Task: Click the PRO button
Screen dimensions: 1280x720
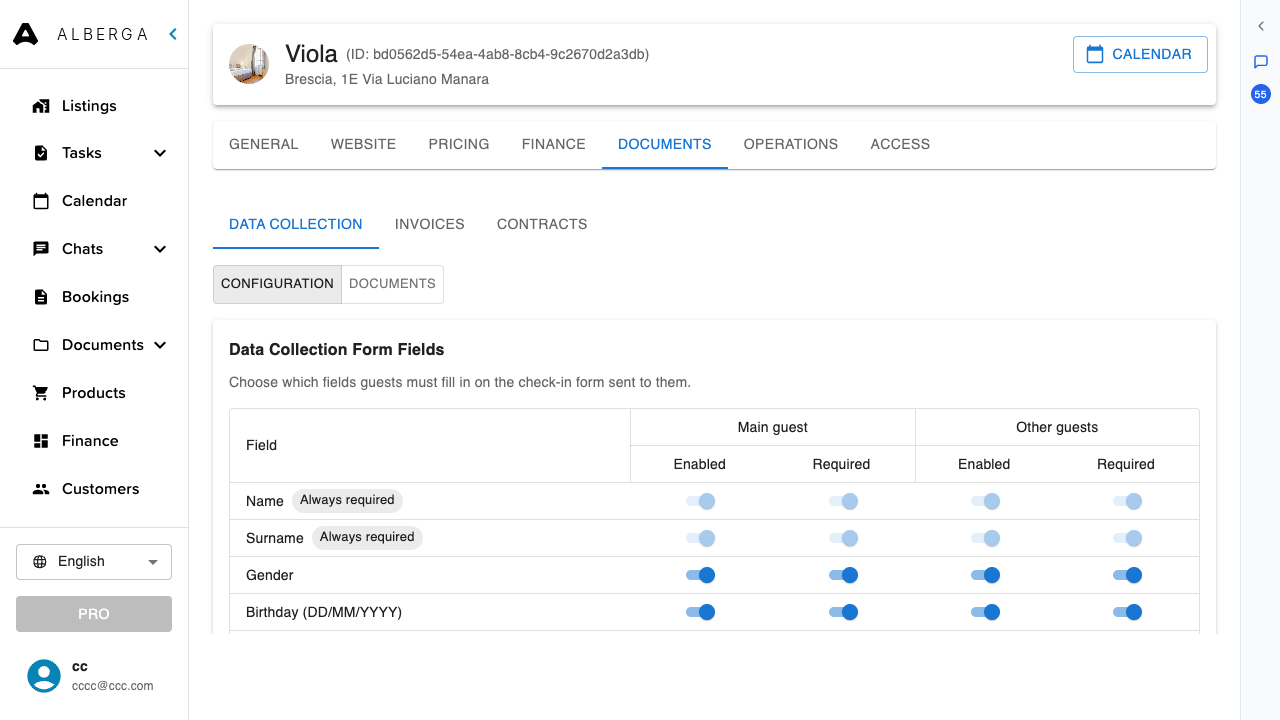Action: pyautogui.click(x=94, y=614)
